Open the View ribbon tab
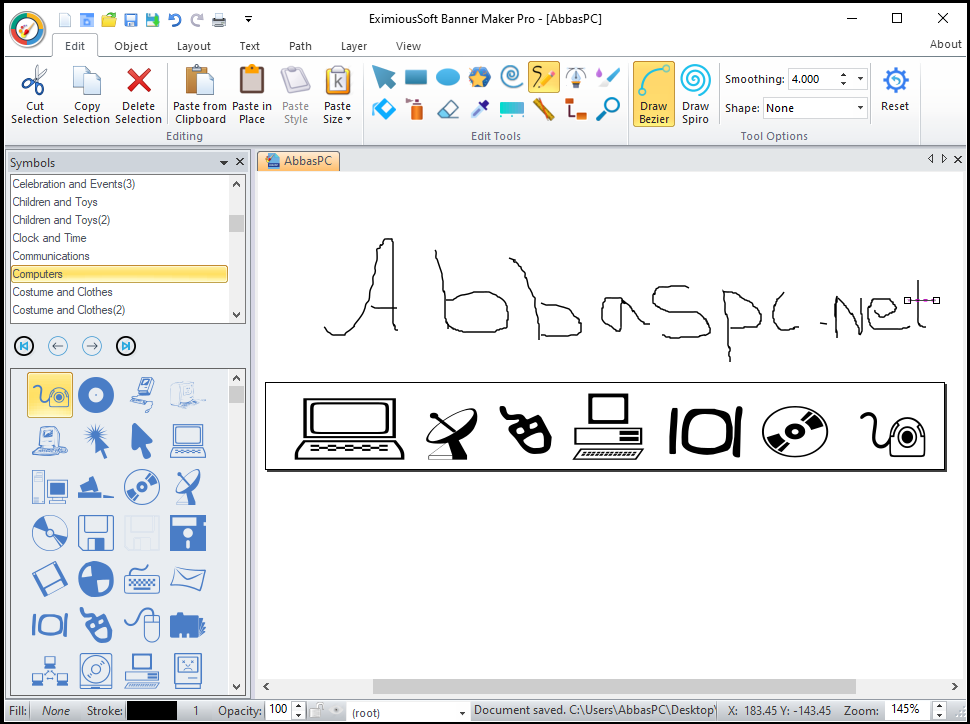 408,46
